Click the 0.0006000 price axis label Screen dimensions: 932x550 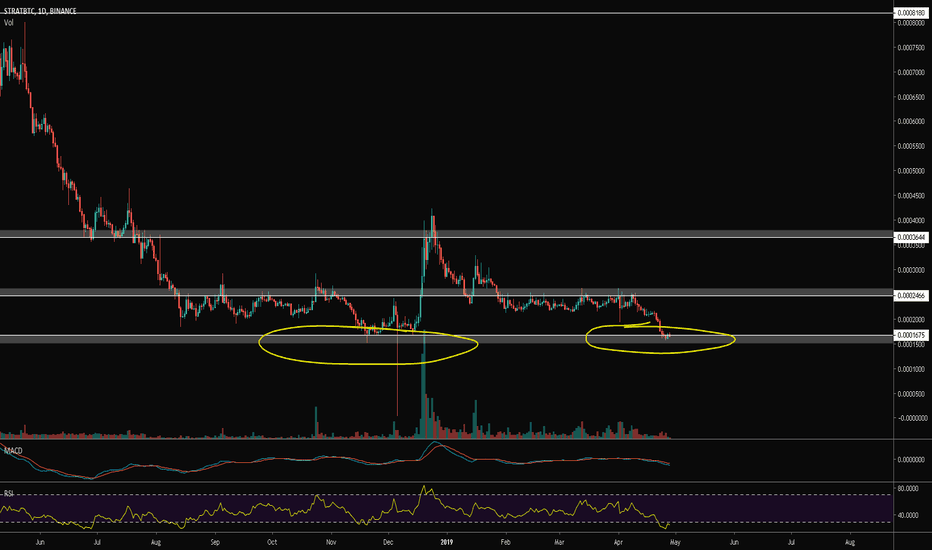911,121
